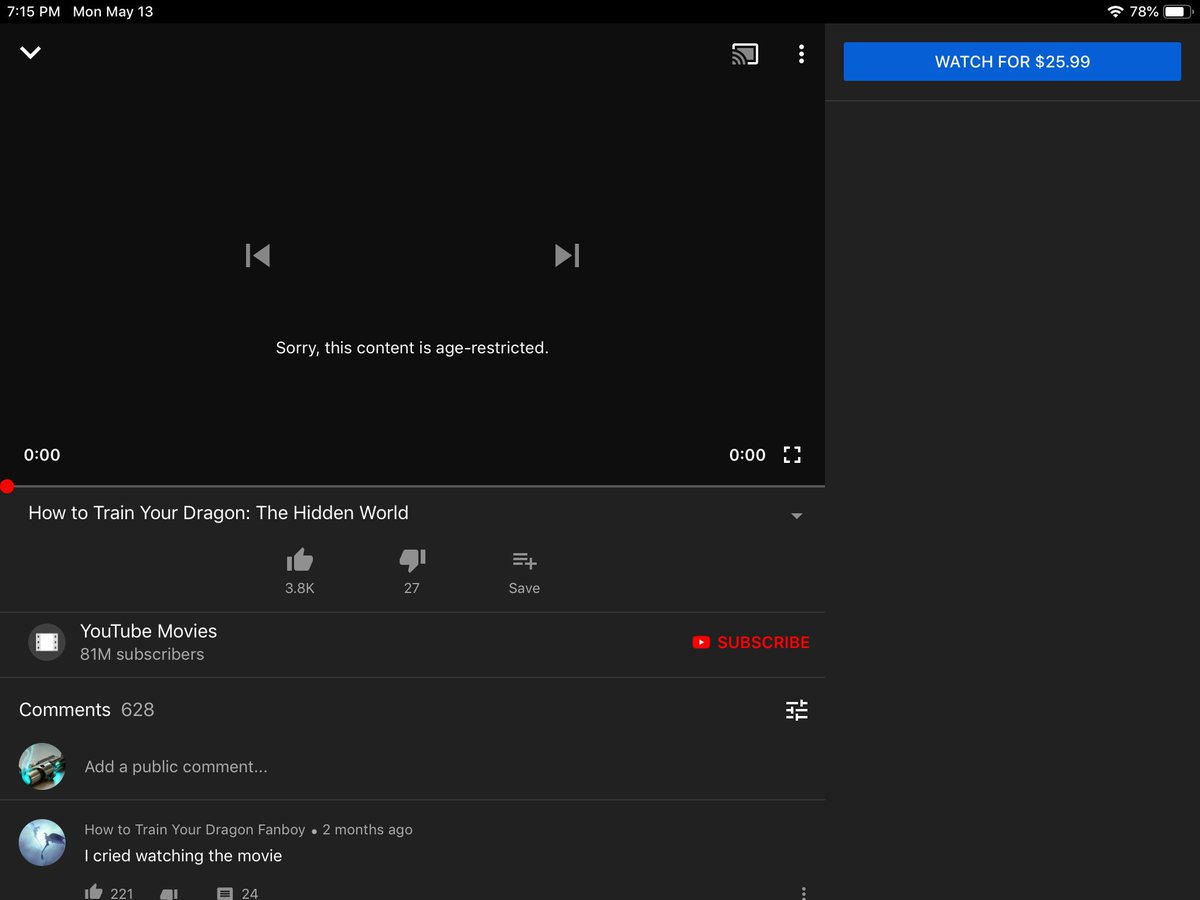Image resolution: width=1200 pixels, height=900 pixels.
Task: Open the Cast to device icon
Action: point(745,54)
